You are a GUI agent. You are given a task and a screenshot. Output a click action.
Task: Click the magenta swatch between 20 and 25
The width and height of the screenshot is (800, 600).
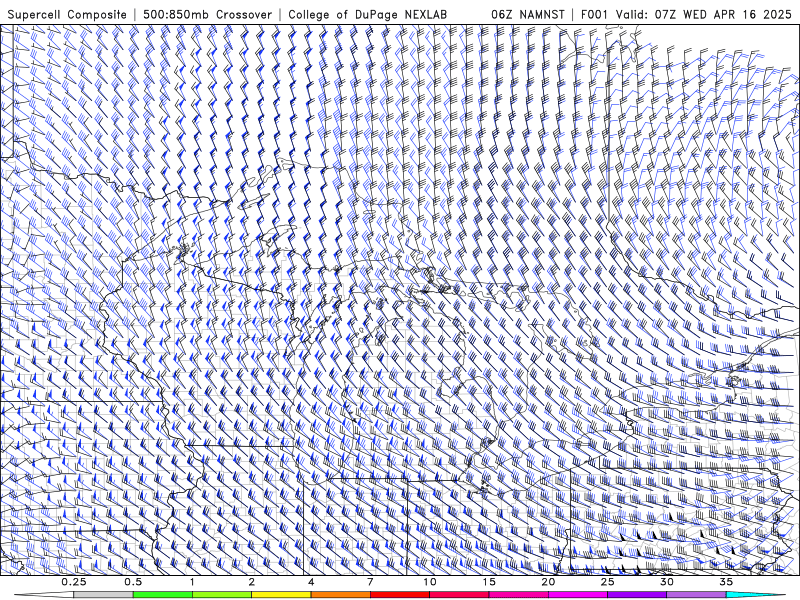click(x=578, y=595)
